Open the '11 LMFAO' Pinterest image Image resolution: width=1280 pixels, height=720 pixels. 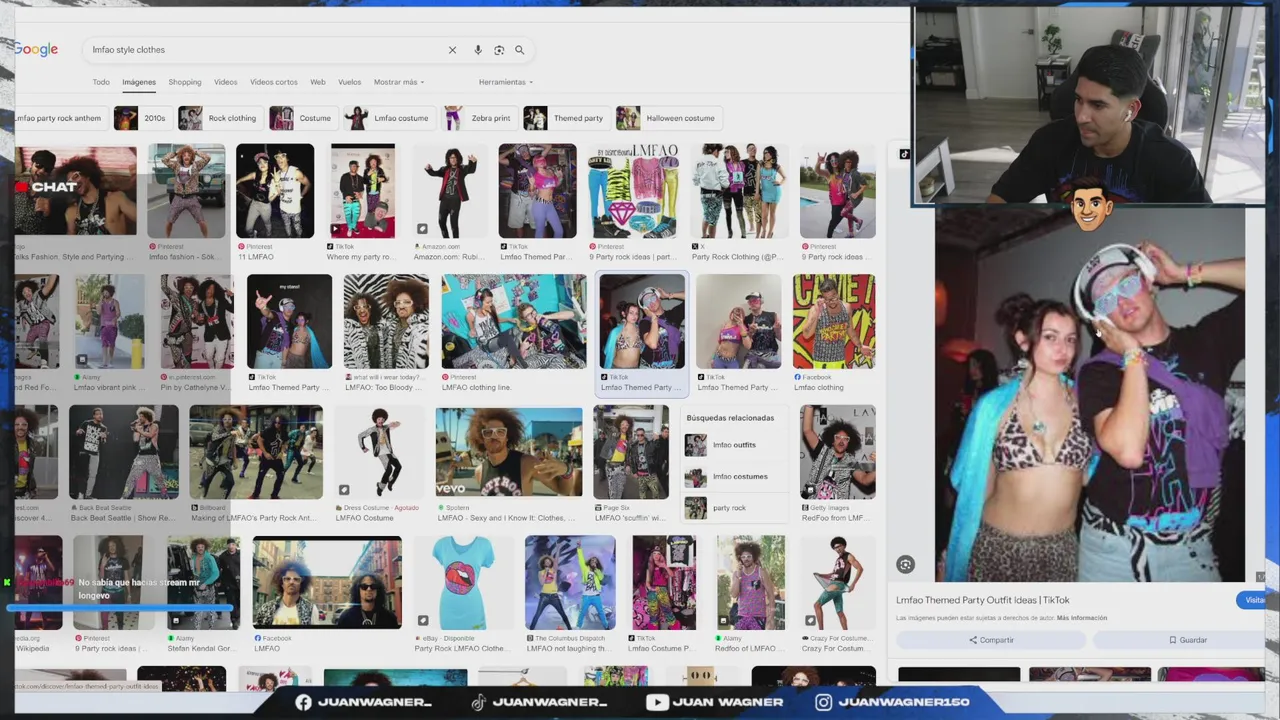pyautogui.click(x=275, y=191)
